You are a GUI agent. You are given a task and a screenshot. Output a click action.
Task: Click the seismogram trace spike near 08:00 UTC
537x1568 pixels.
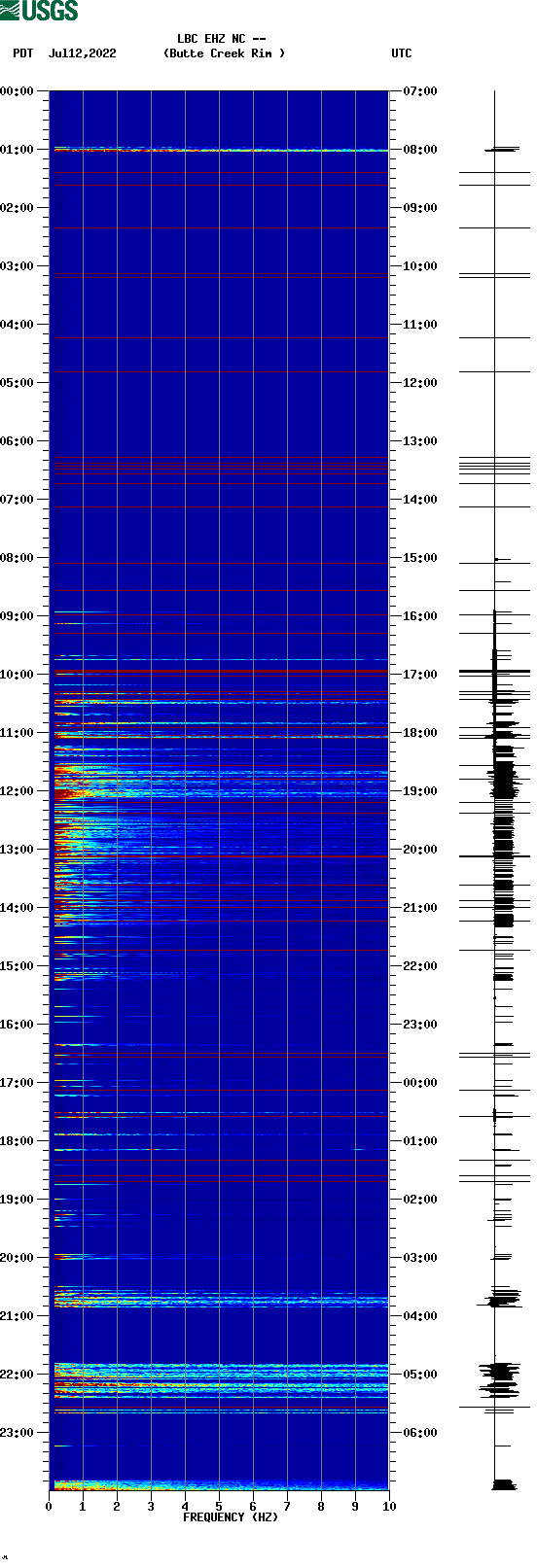pos(503,150)
